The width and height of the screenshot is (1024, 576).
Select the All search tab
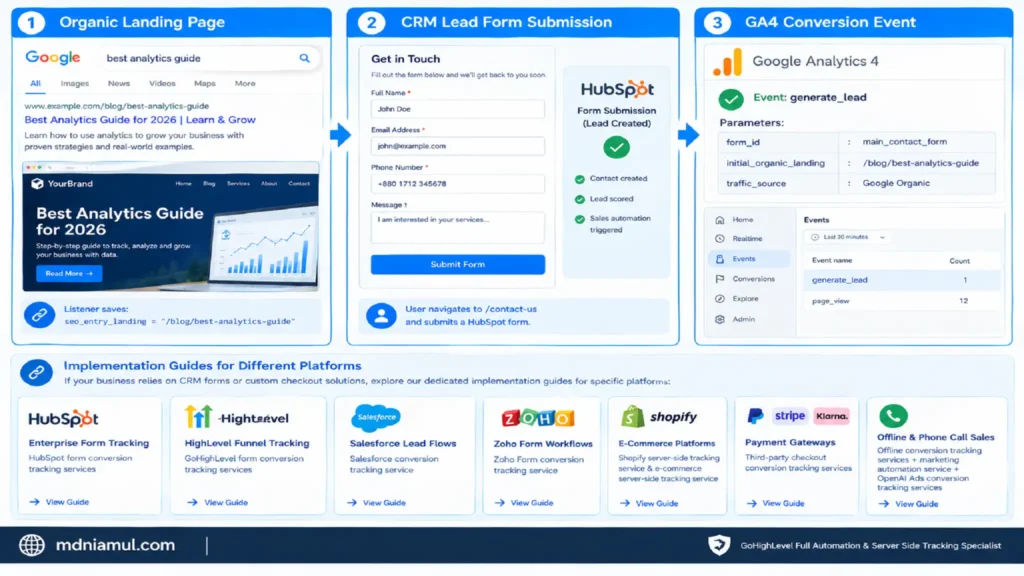[35, 84]
